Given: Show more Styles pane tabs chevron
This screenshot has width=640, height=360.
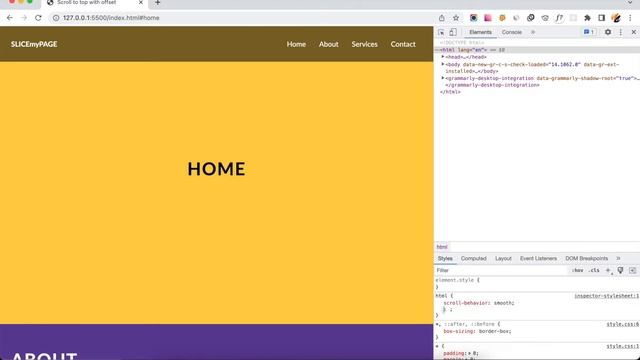Looking at the screenshot, I should coord(618,258).
